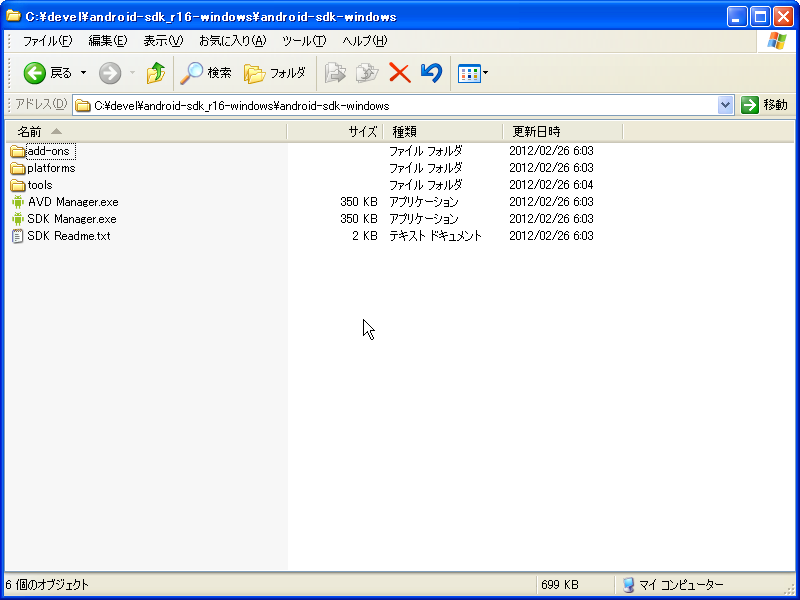Click the blue Undo arrow icon
The width and height of the screenshot is (800, 600).
(x=431, y=73)
